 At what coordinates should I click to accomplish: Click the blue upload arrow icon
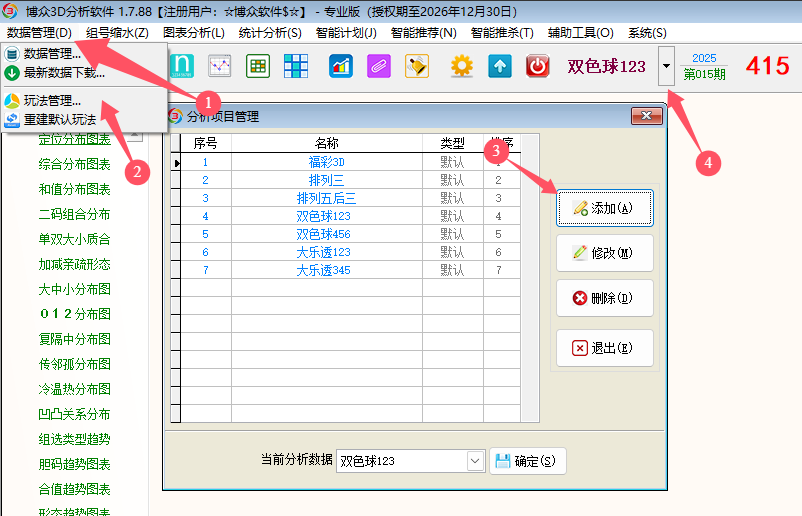click(500, 66)
